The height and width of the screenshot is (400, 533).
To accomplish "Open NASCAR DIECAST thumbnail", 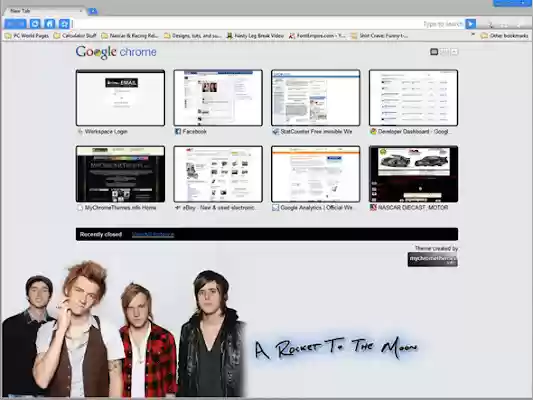I will tap(413, 174).
